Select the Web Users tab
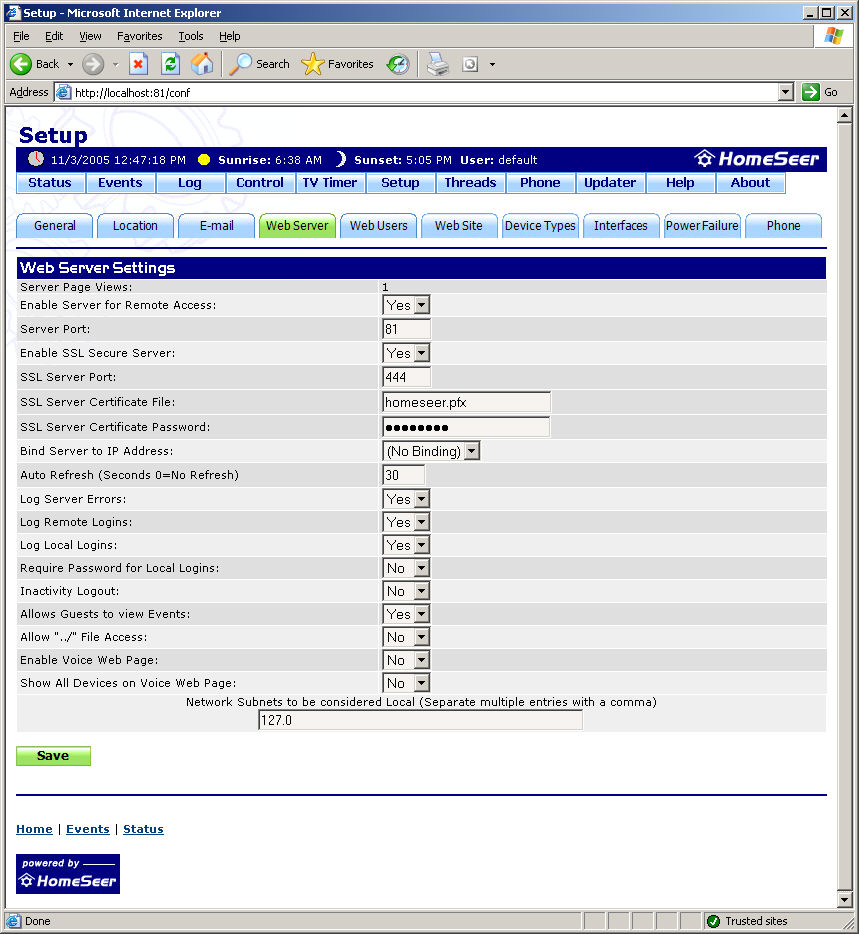 point(378,226)
